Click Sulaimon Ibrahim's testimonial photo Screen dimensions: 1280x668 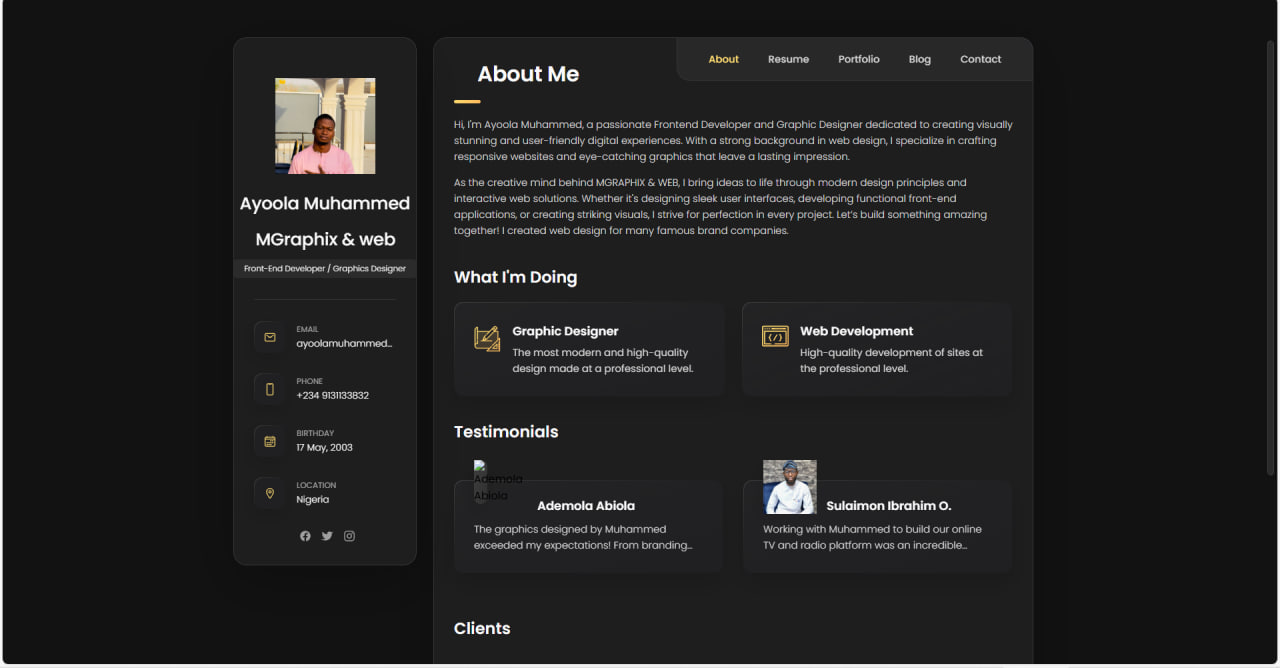point(789,487)
